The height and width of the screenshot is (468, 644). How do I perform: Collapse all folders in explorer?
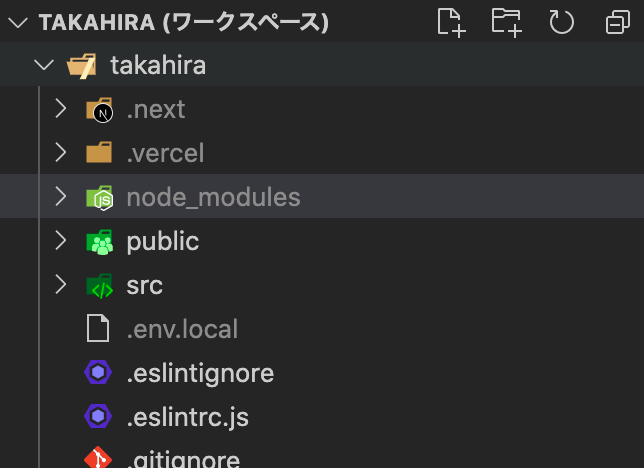coord(617,22)
